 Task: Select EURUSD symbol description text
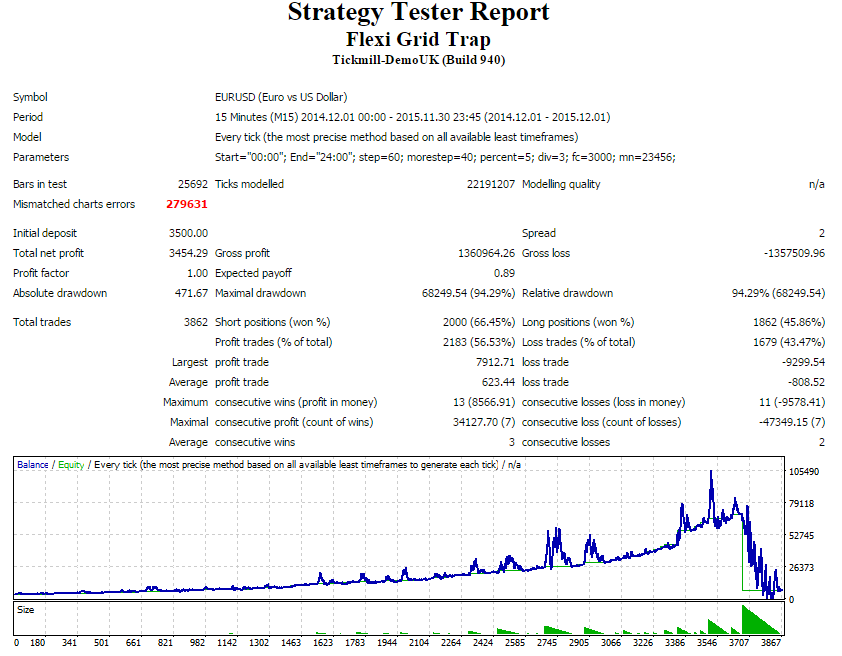(x=281, y=97)
